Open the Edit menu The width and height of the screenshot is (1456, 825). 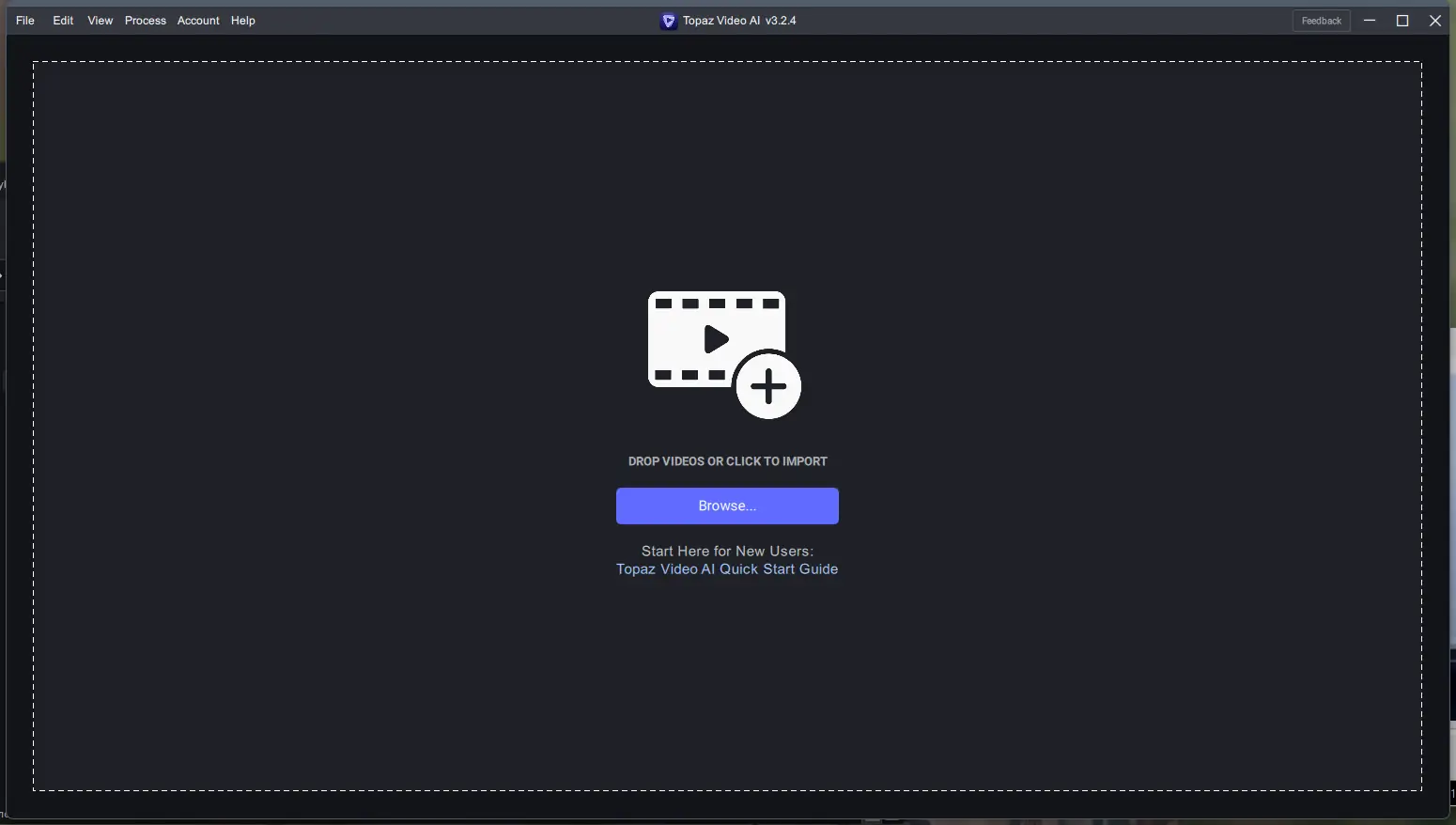coord(63,21)
